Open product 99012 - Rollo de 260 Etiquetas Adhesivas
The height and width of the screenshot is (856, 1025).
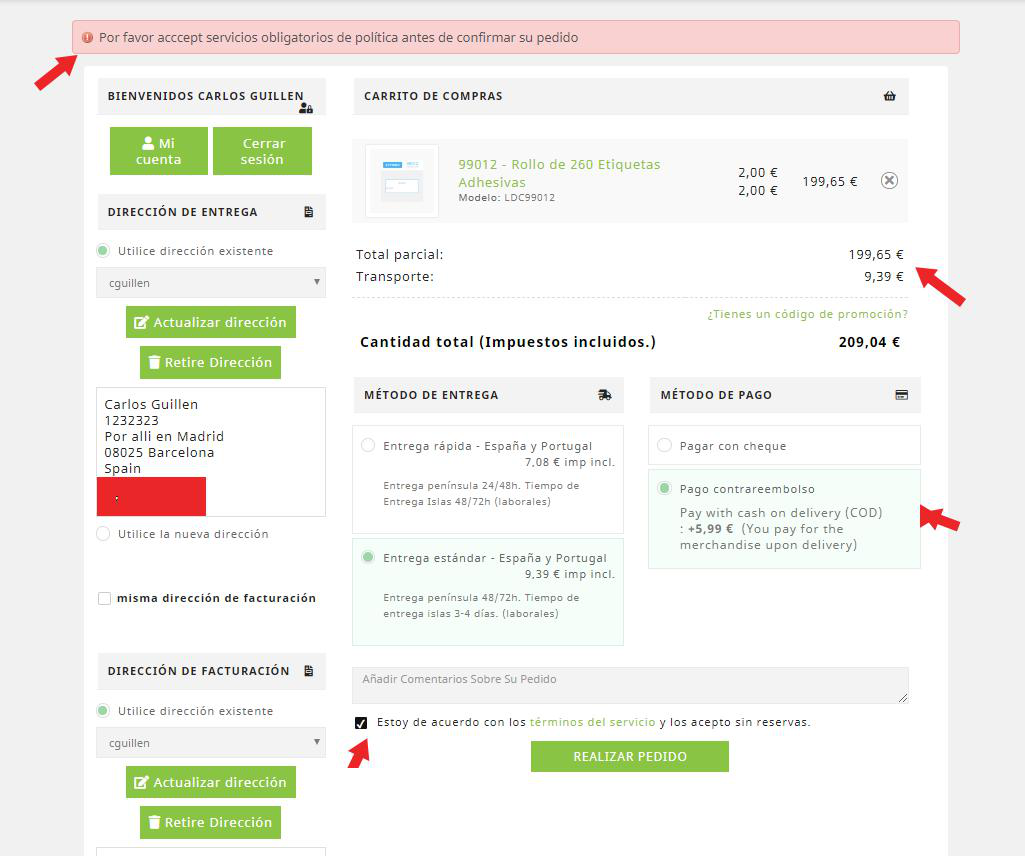559,173
